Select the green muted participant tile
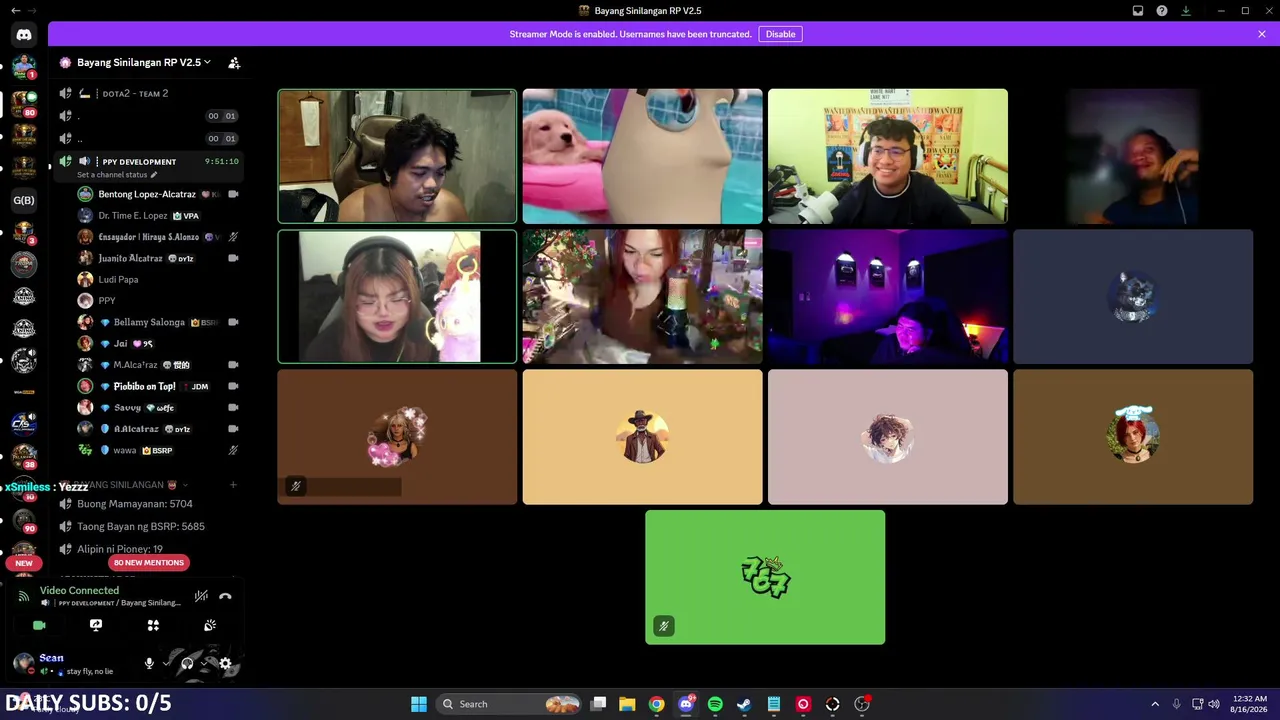This screenshot has width=1280, height=720. point(765,577)
